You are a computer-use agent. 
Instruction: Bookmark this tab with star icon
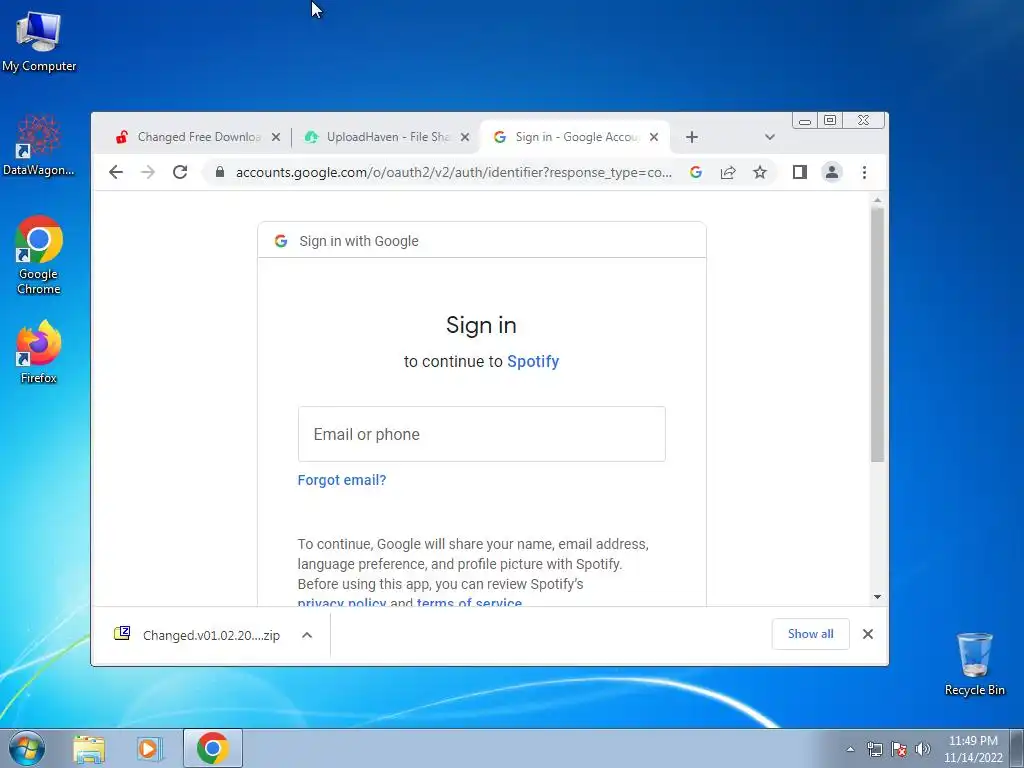(760, 172)
